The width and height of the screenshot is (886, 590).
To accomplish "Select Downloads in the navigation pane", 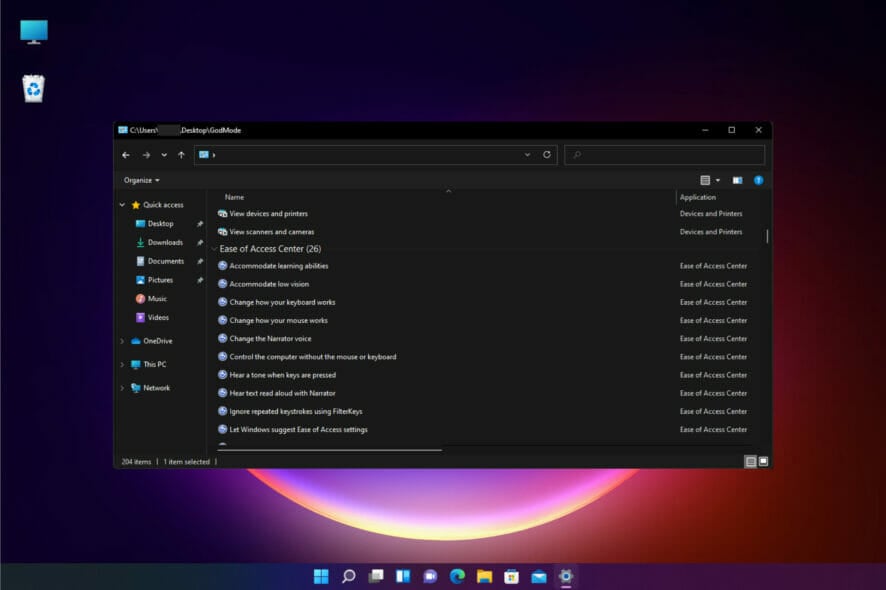I will click(x=165, y=242).
